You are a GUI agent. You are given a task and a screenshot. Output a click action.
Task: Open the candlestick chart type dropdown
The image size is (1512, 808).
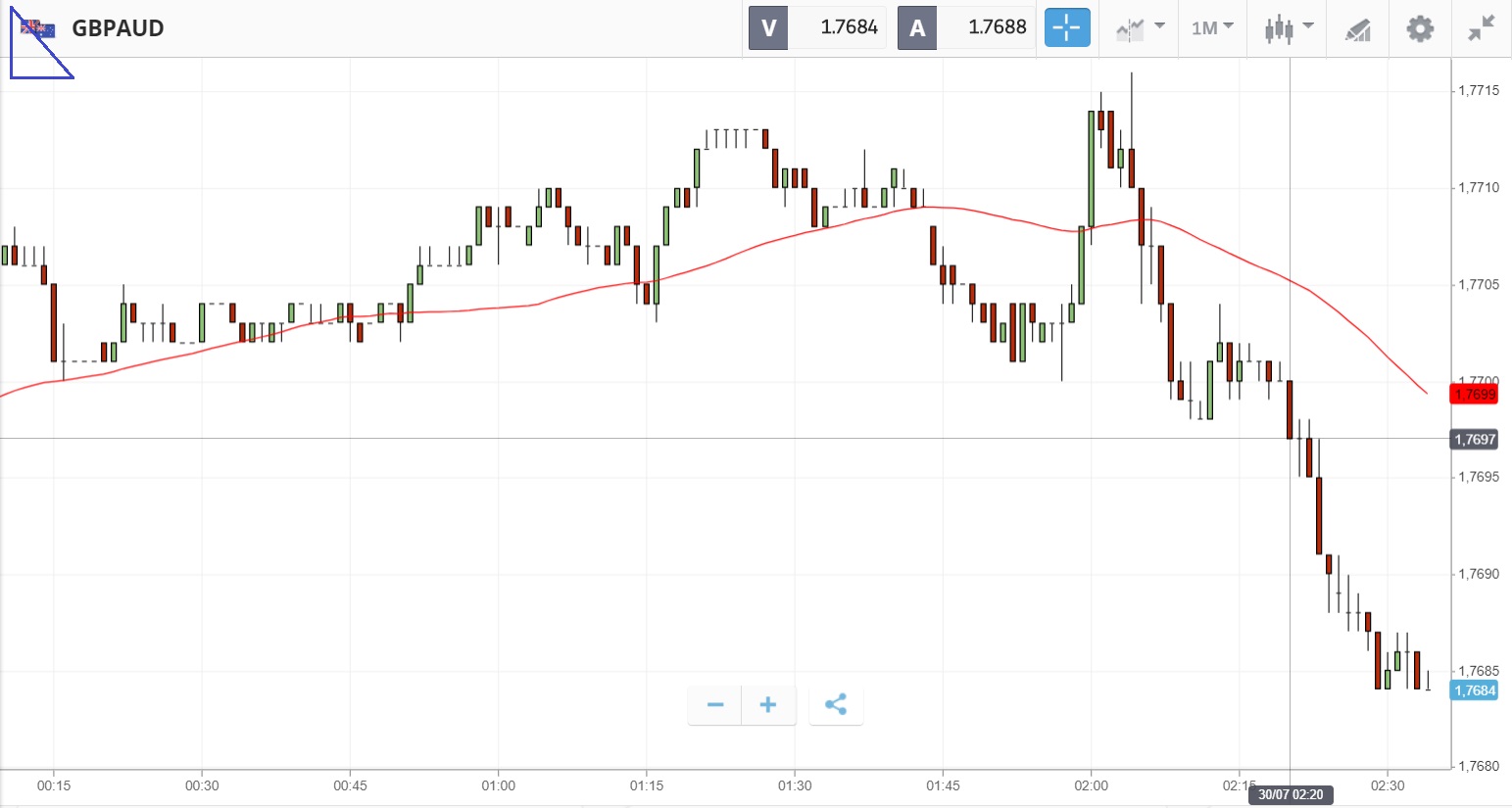point(1288,28)
